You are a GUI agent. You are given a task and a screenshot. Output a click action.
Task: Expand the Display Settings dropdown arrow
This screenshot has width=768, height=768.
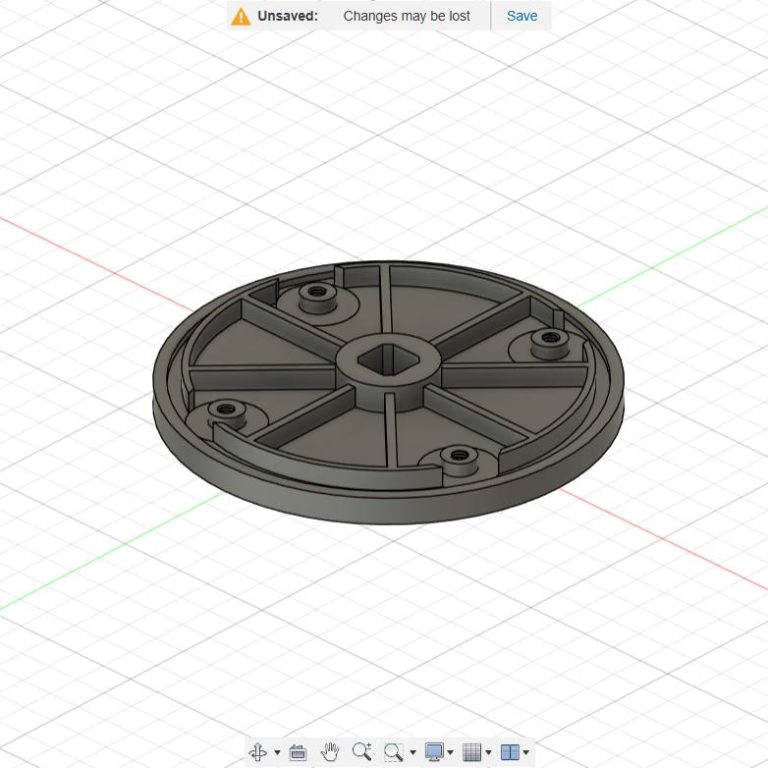(x=451, y=753)
